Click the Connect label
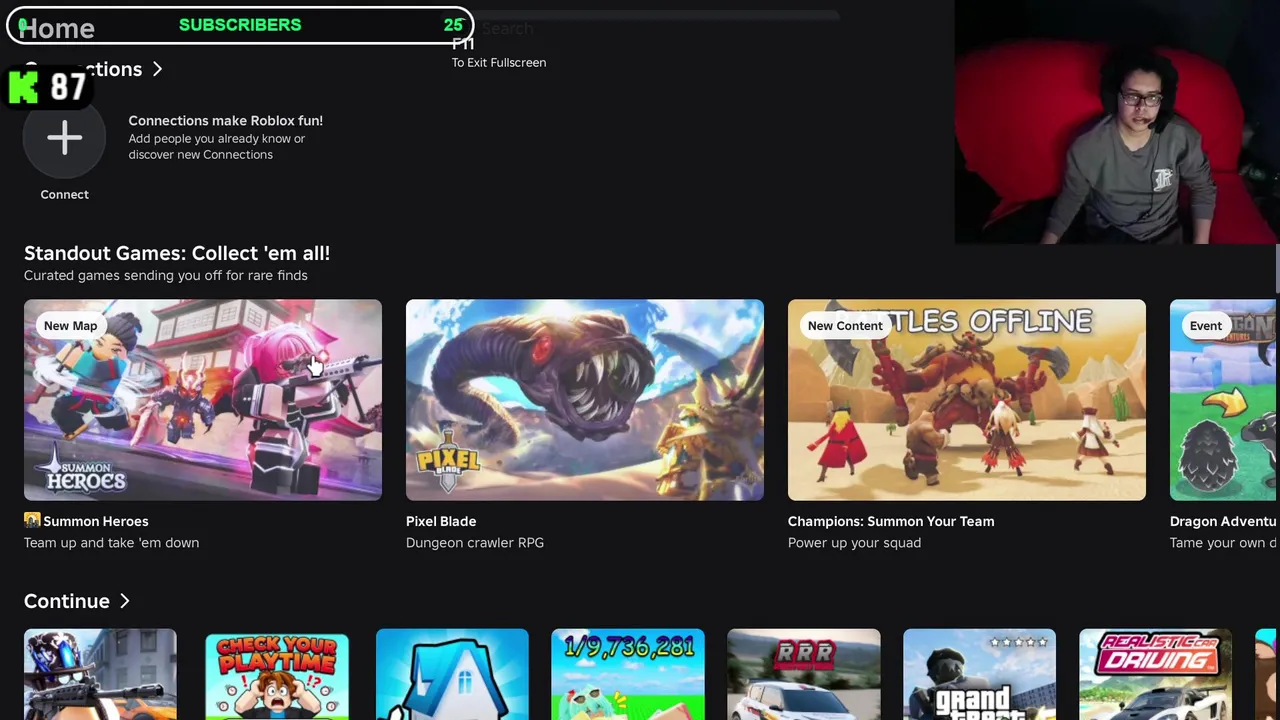The image size is (1280, 720). 64,194
